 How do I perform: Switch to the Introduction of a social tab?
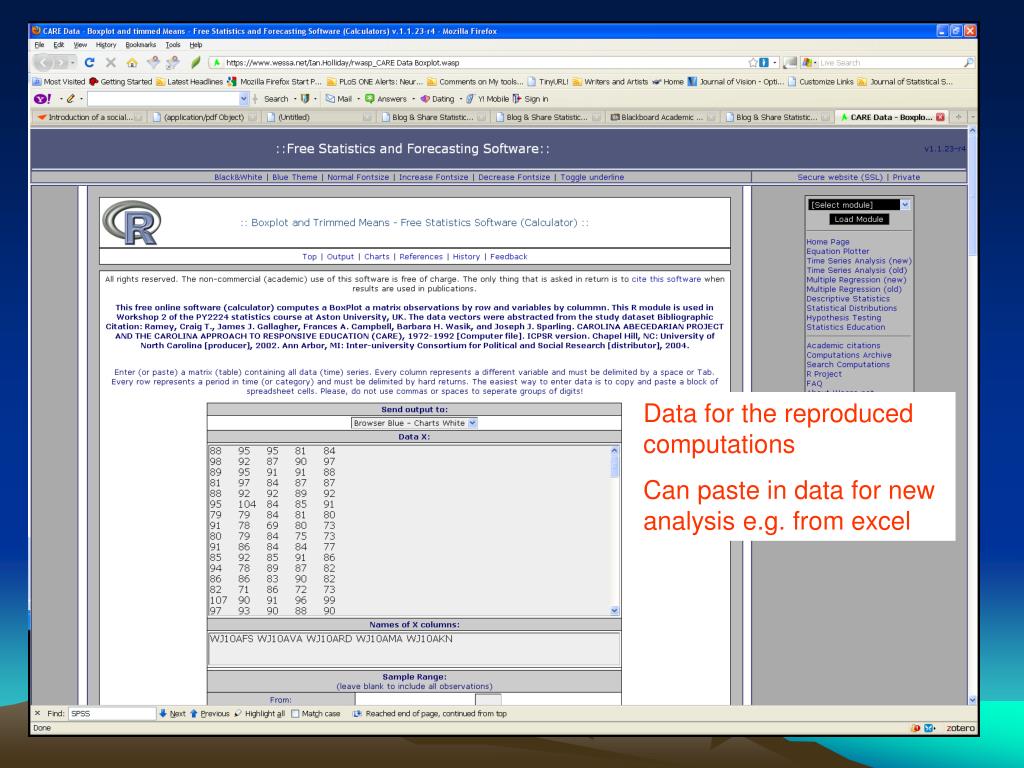(x=90, y=118)
